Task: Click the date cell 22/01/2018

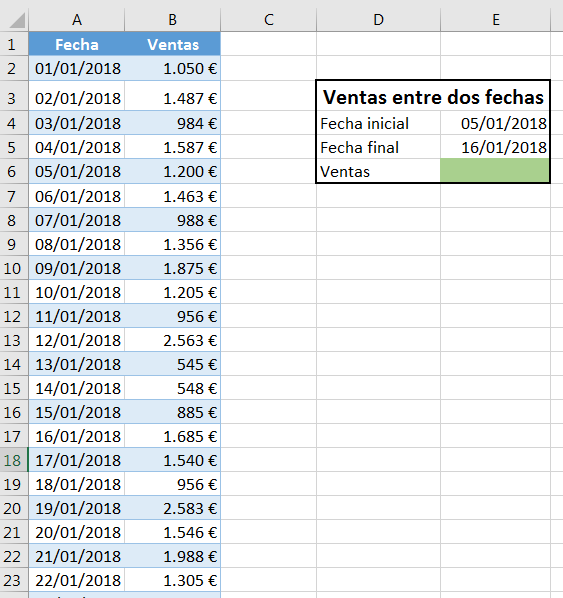Action: [x=77, y=580]
